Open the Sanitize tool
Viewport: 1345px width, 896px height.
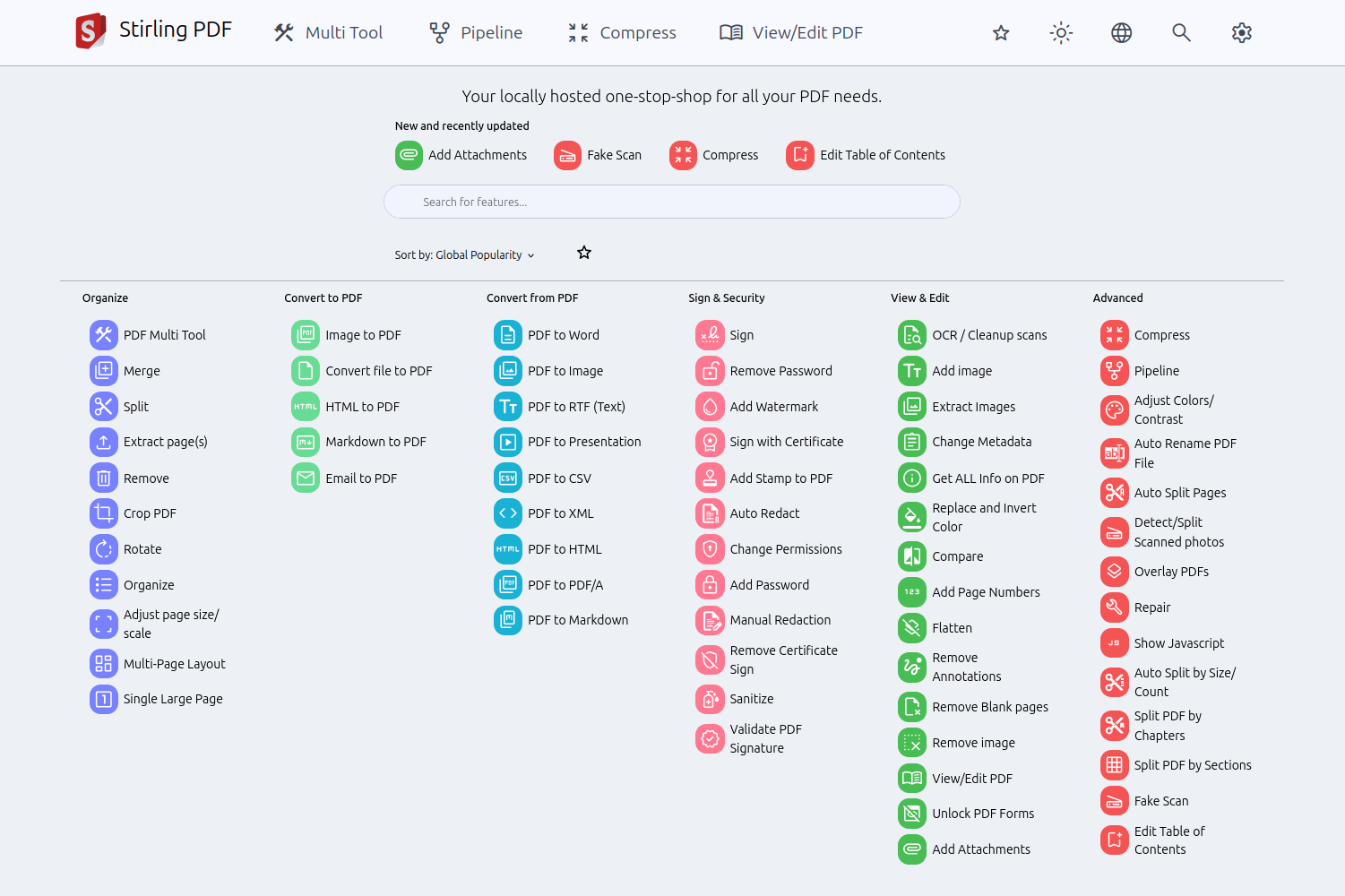(735, 699)
